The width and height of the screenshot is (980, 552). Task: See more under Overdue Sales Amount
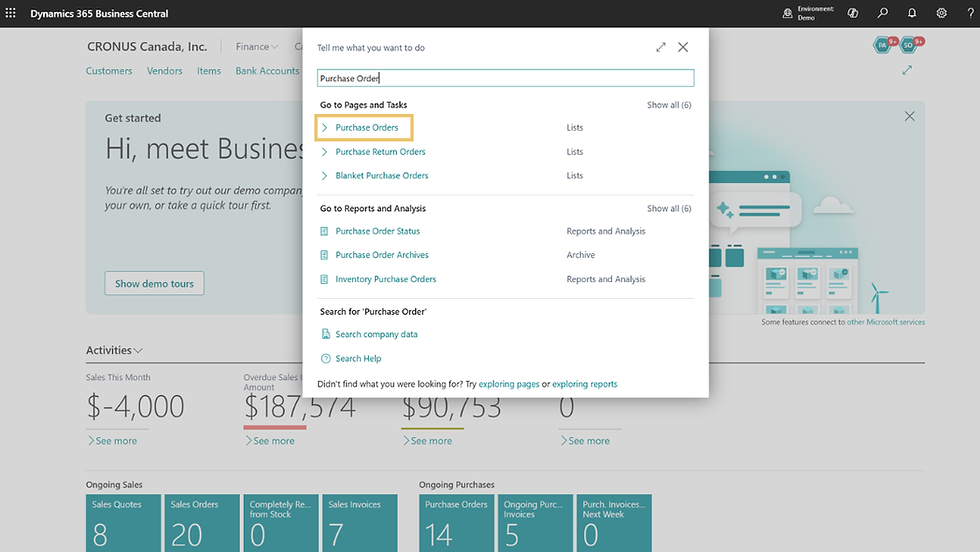[270, 441]
